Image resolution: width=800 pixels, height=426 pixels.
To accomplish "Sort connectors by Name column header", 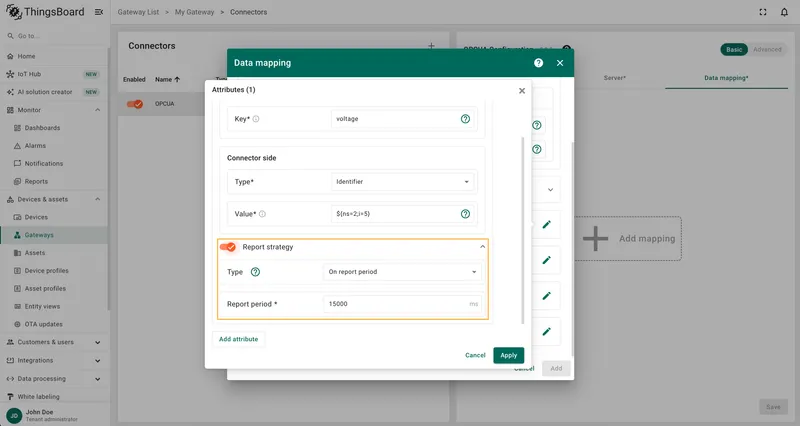I will (167, 80).
